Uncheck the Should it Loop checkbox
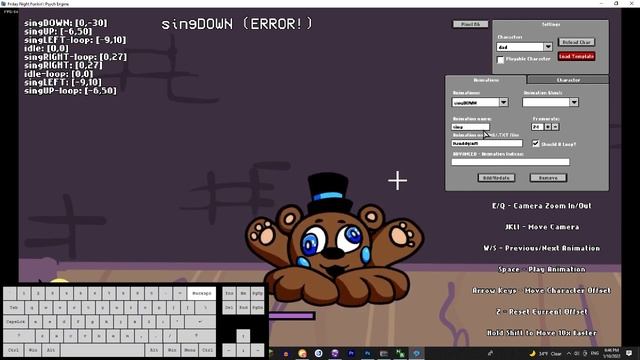This screenshot has height=360, width=640. point(536,144)
